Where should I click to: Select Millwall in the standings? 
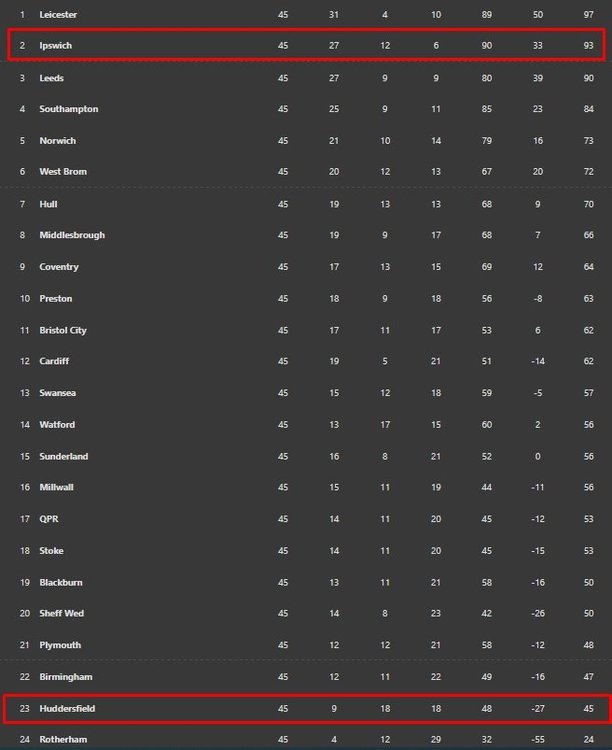coord(56,487)
